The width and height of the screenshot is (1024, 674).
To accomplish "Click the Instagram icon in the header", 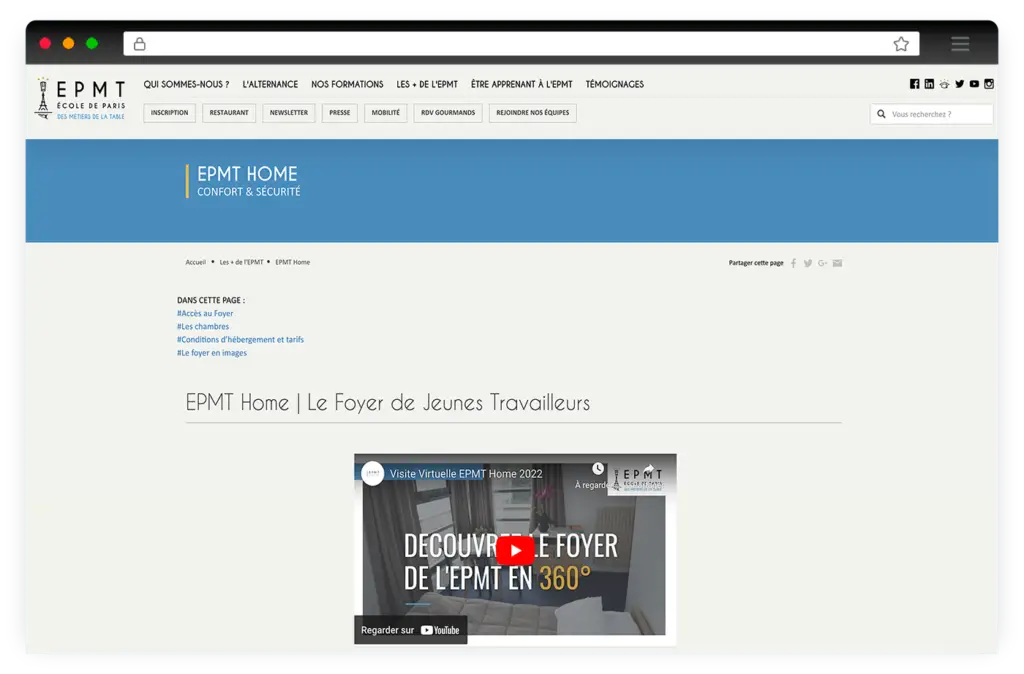I will click(x=989, y=84).
